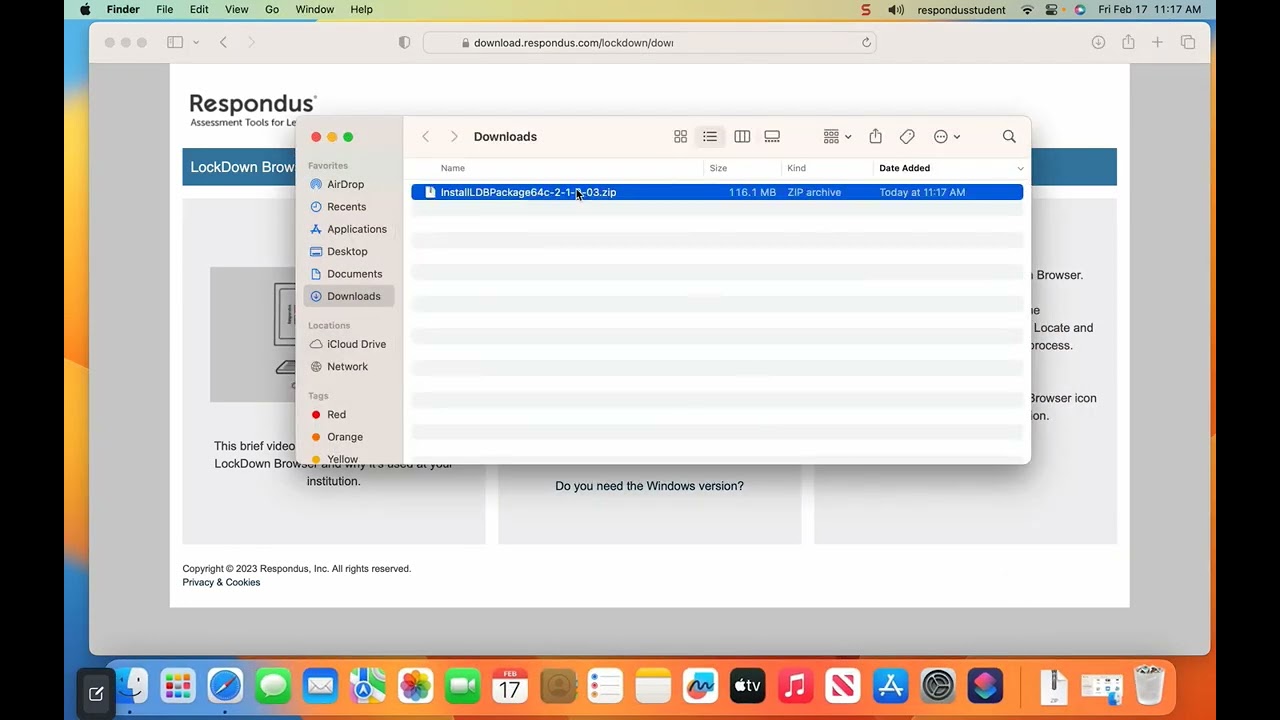1280x720 pixels.
Task: Click the Safari address bar
Action: click(649, 43)
